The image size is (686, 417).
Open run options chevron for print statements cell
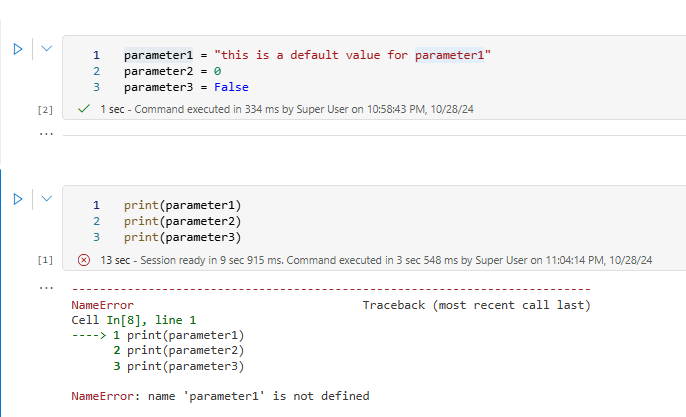click(x=46, y=199)
